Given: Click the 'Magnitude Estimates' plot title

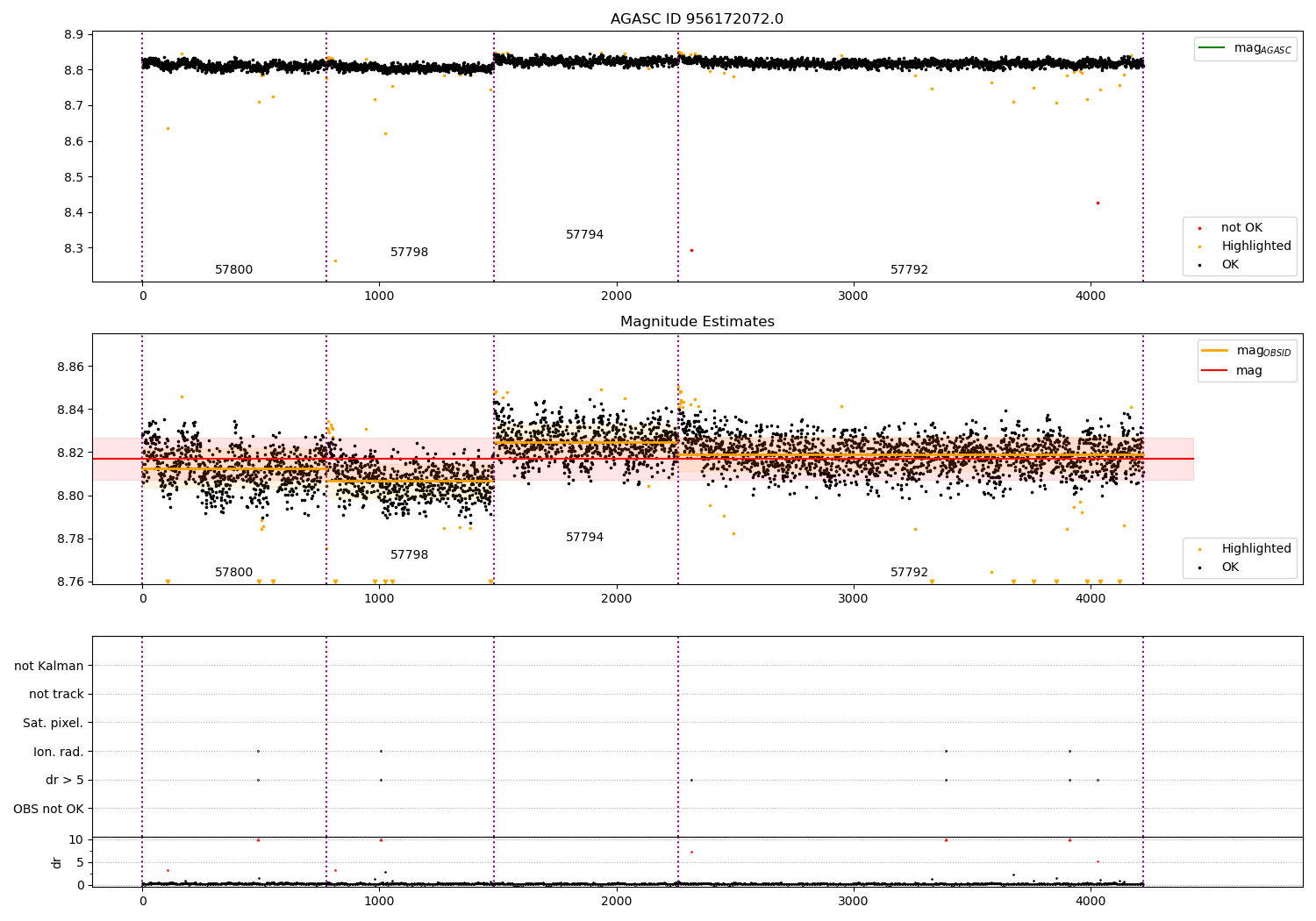Looking at the screenshot, I should point(697,322).
